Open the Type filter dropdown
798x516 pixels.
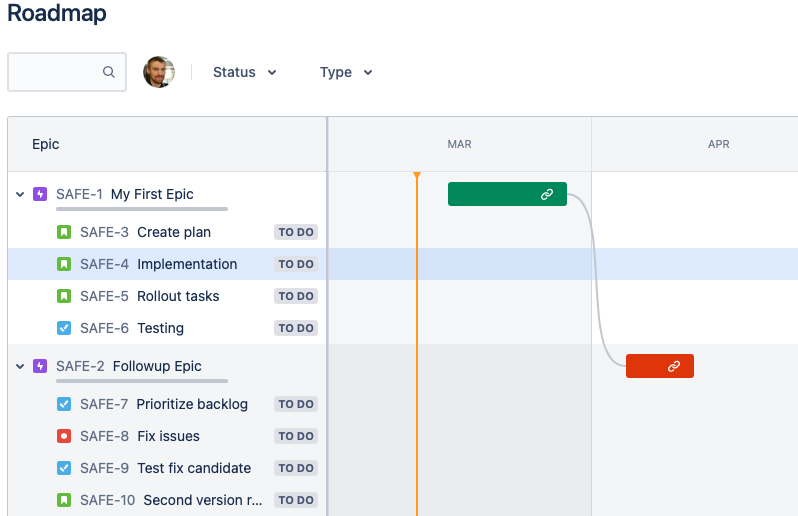[x=346, y=72]
